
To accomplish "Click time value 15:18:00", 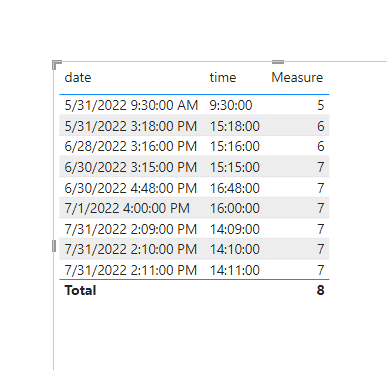I will pyautogui.click(x=235, y=126).
